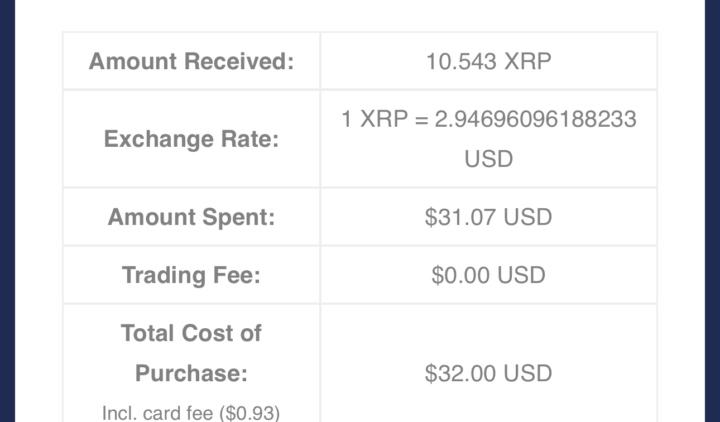Select the $32.00 USD total value
This screenshot has width=720, height=422.
(x=488, y=373)
